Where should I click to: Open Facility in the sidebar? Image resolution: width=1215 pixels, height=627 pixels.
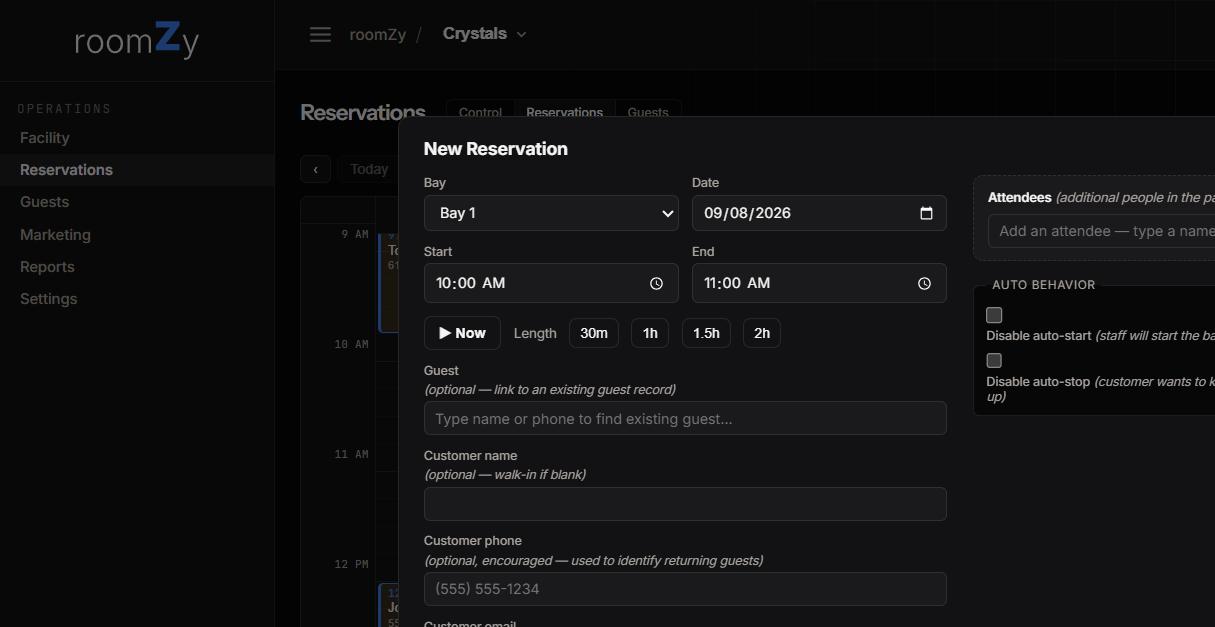coord(137,138)
